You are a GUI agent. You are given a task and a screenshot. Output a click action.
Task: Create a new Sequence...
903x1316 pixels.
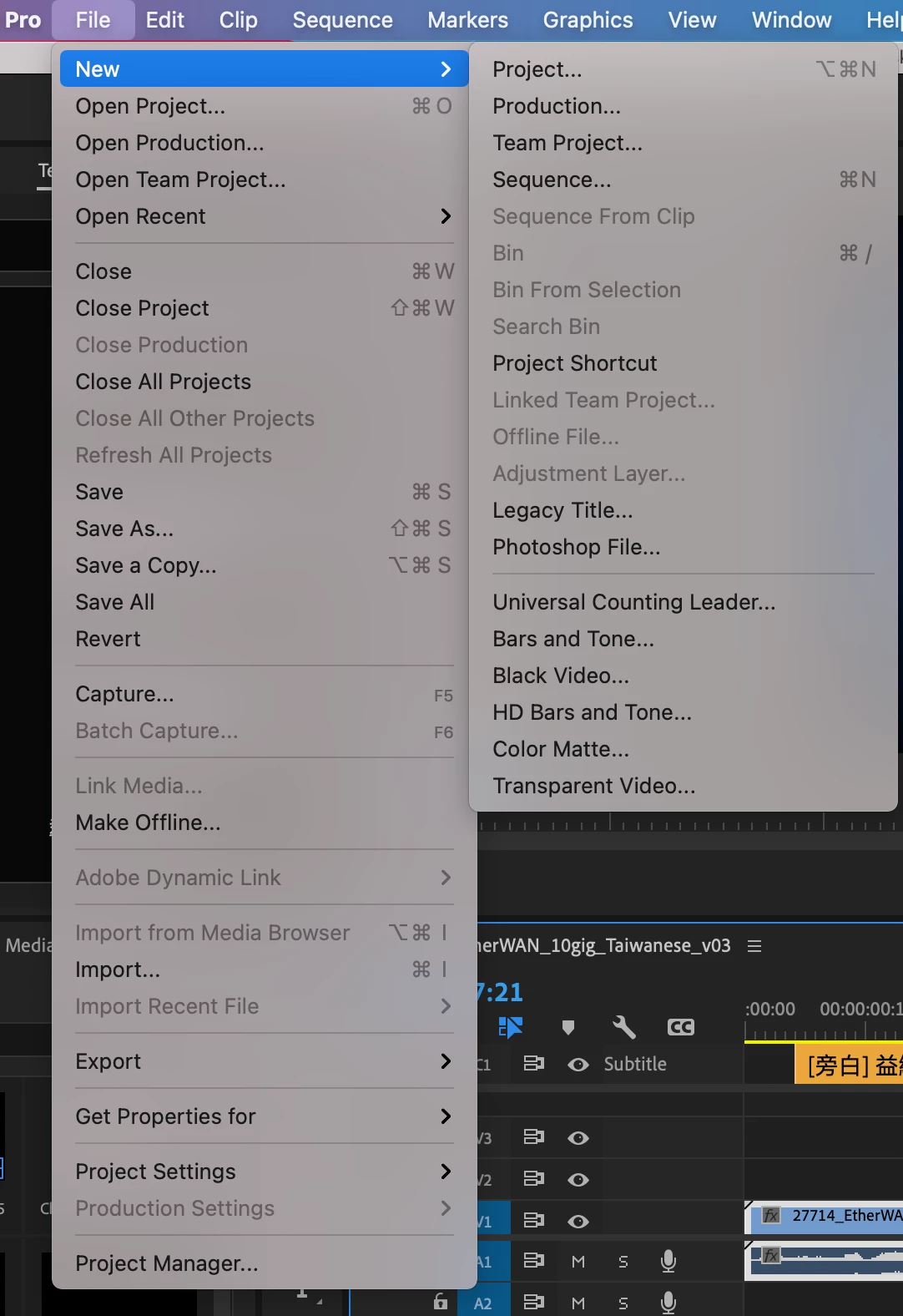(684, 180)
